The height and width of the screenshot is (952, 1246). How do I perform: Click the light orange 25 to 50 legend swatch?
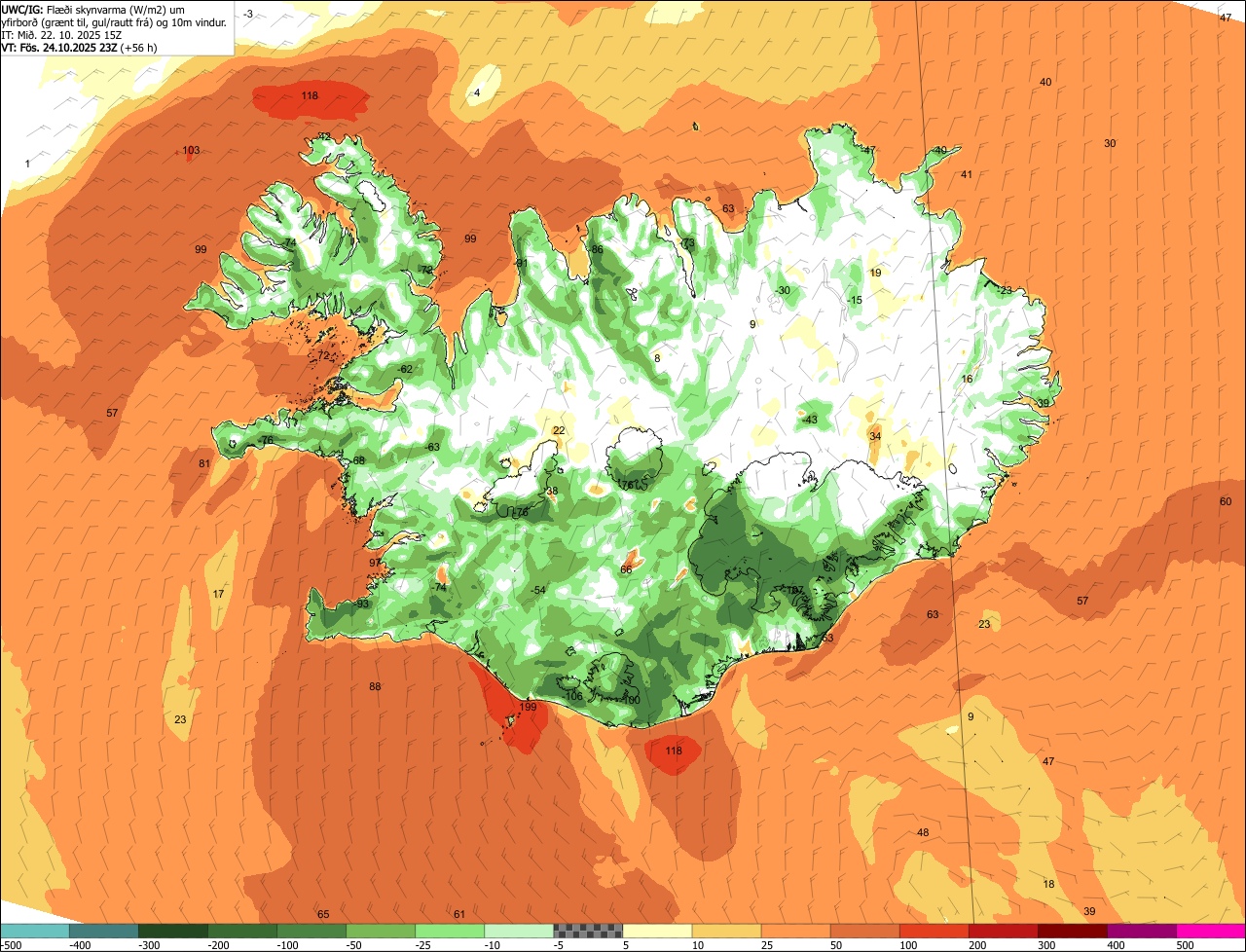[x=794, y=931]
